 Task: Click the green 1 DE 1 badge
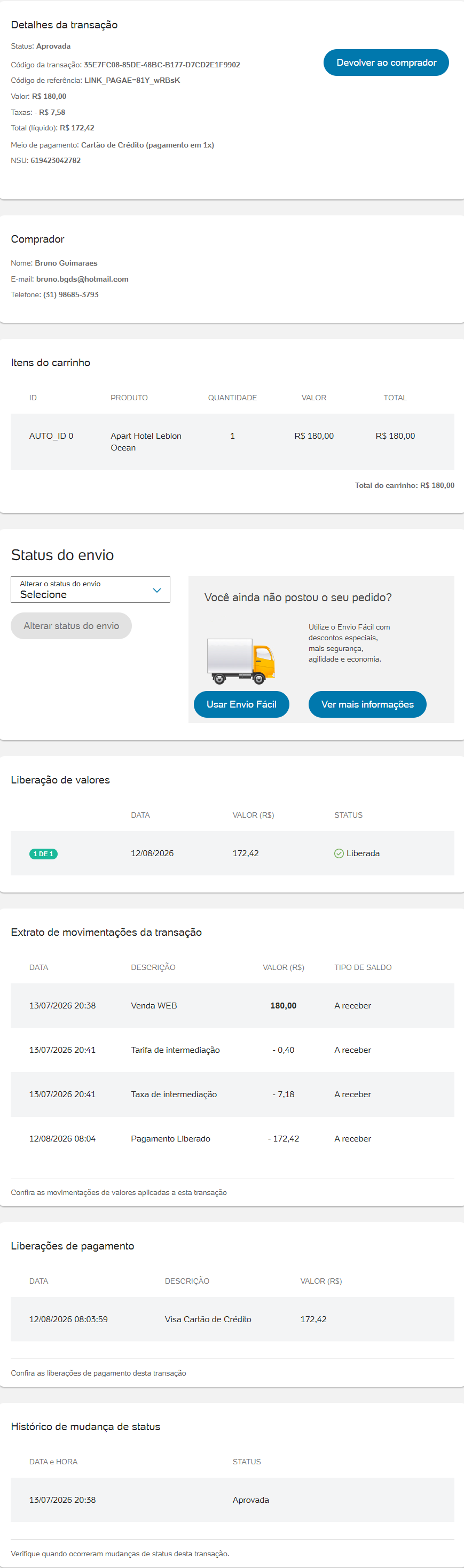pyautogui.click(x=43, y=854)
